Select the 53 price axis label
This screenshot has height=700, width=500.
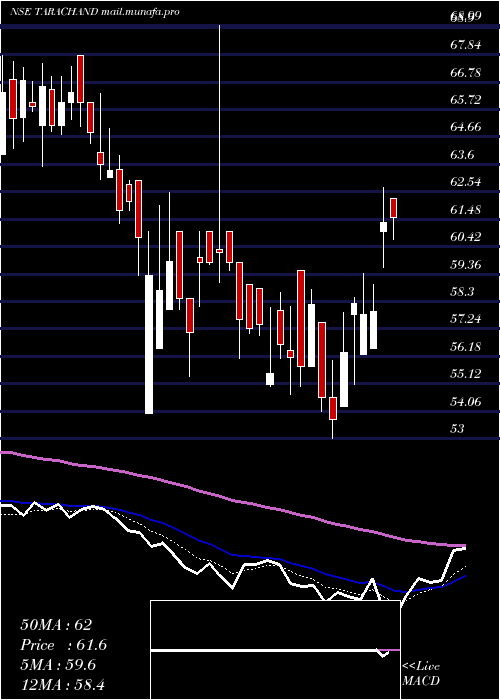click(458, 429)
